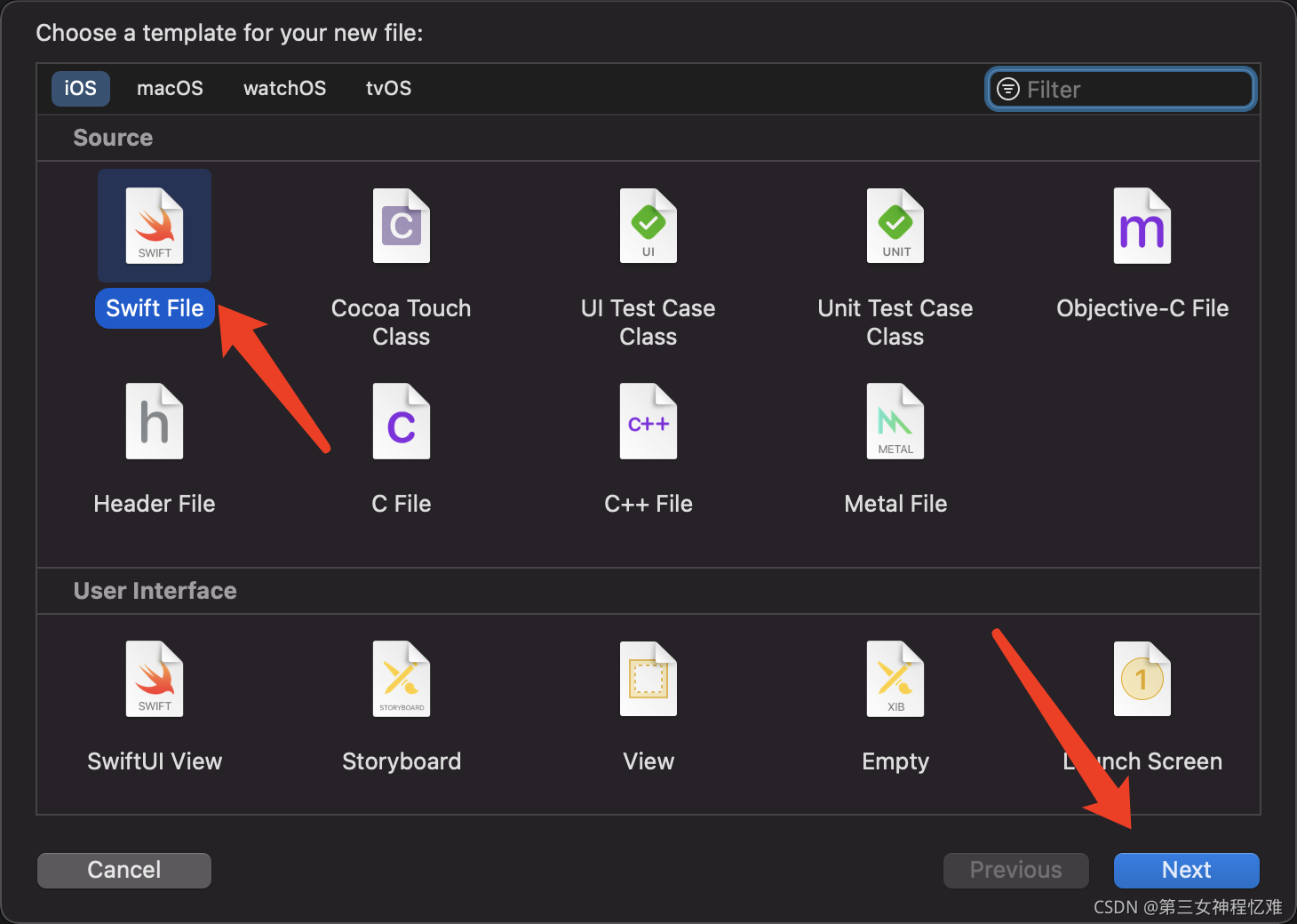
Task: Select the Storyboard template icon
Action: click(402, 679)
